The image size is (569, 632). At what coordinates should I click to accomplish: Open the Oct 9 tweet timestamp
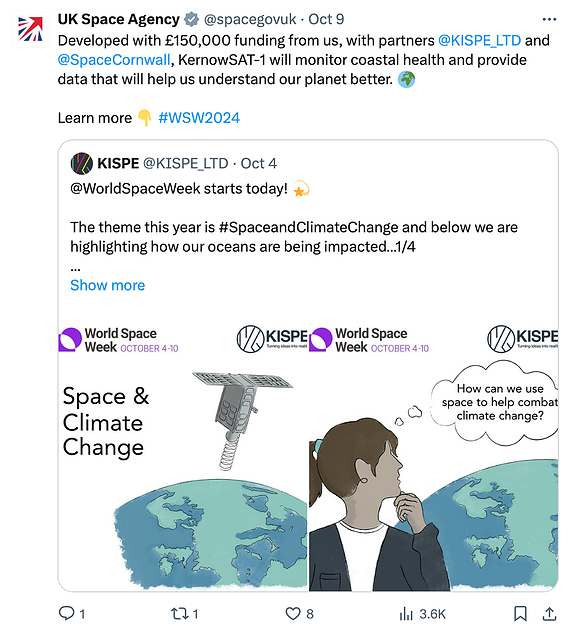(x=326, y=19)
